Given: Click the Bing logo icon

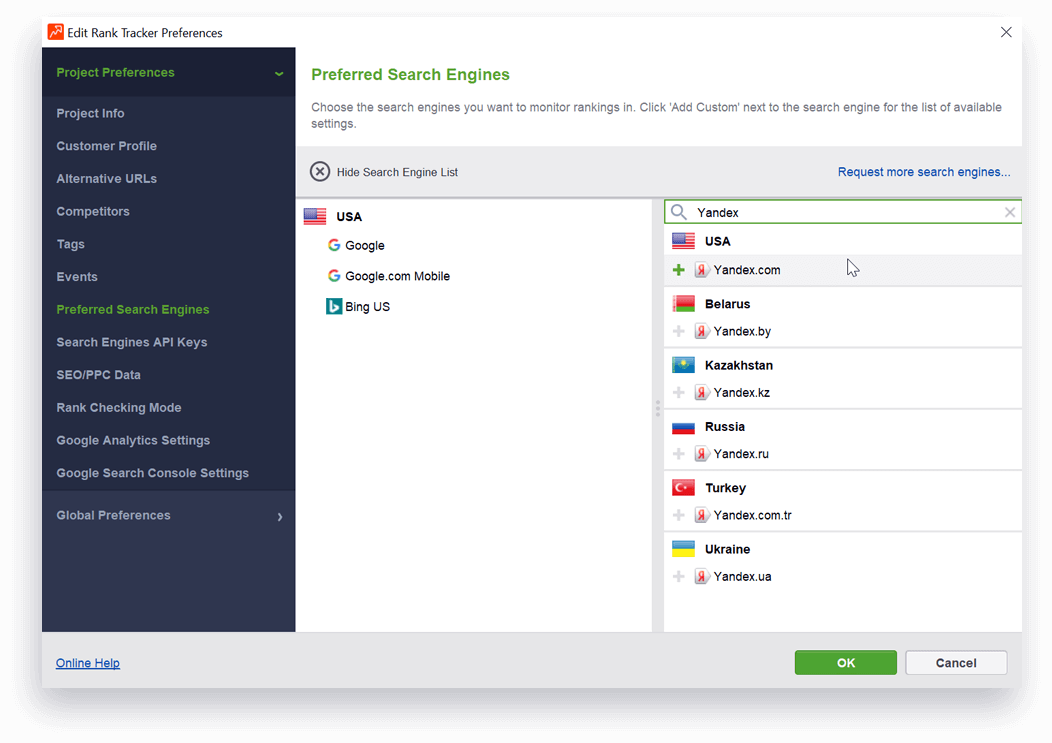Looking at the screenshot, I should (x=333, y=306).
